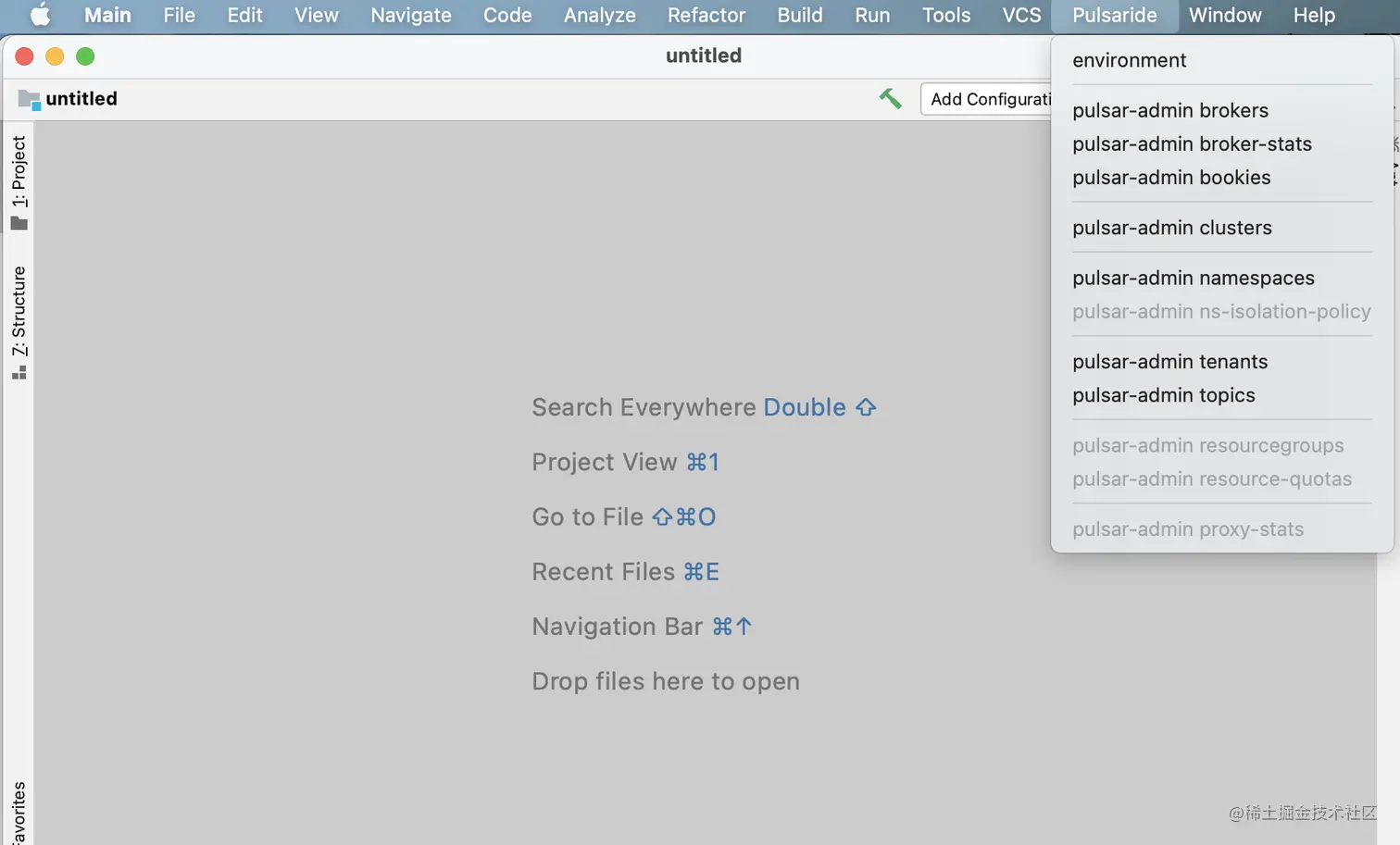Click disabled pulsar-admin ns-isolation-policy entry
Viewport: 1400px width, 845px height.
pyautogui.click(x=1222, y=311)
